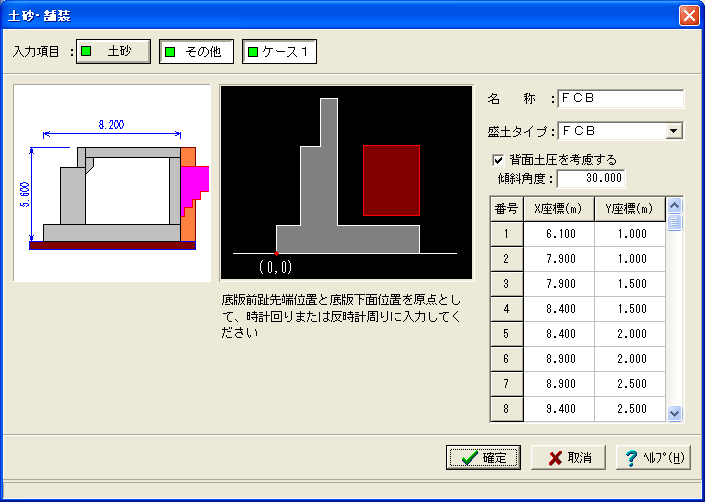Screen dimensions: 705x502
Task: Click X coordinate cell 9.400 in row 8
Action: click(x=559, y=409)
